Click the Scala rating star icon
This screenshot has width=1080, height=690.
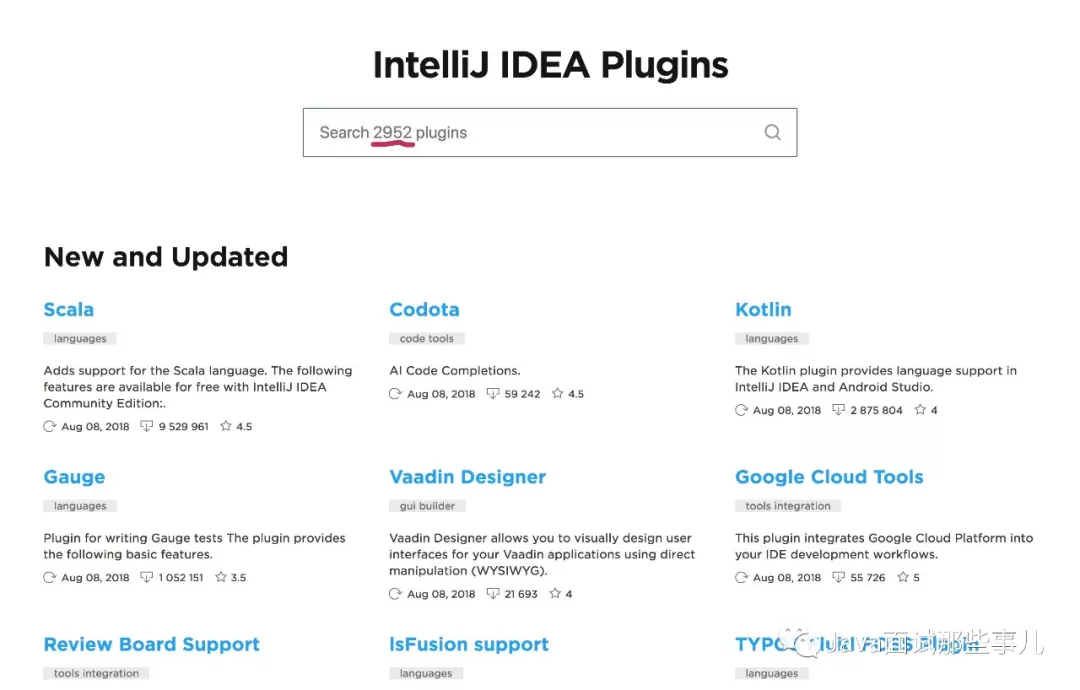tap(225, 426)
